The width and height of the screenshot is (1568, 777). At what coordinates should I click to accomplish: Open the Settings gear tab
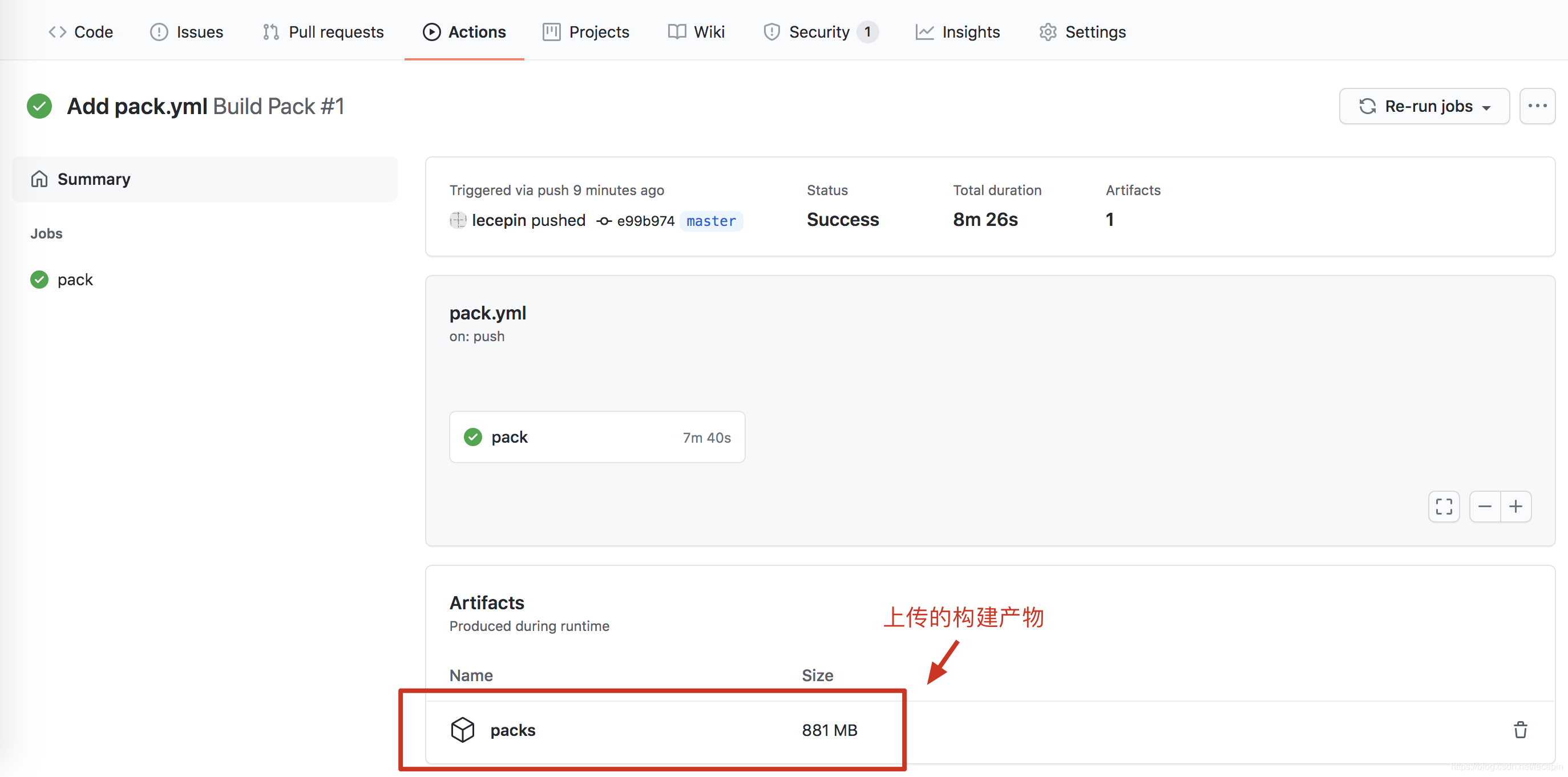(x=1082, y=31)
